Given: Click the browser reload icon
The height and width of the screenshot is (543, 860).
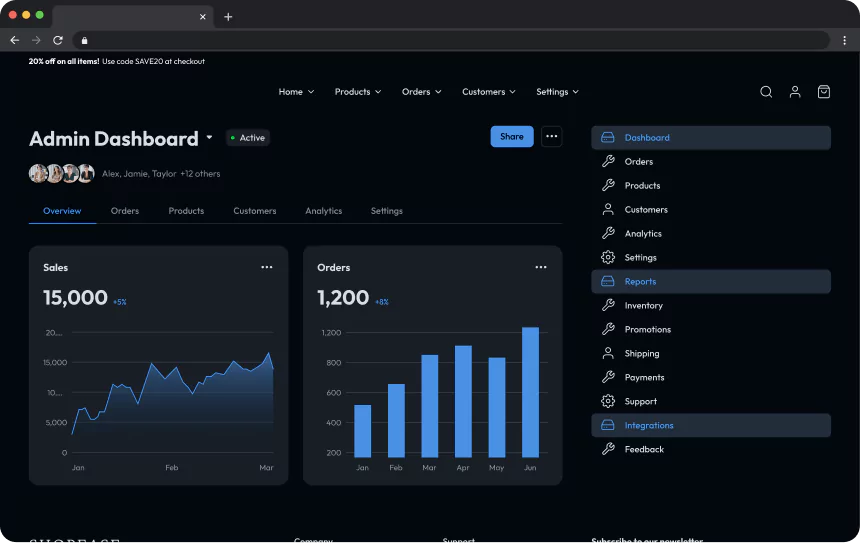Looking at the screenshot, I should tap(58, 40).
